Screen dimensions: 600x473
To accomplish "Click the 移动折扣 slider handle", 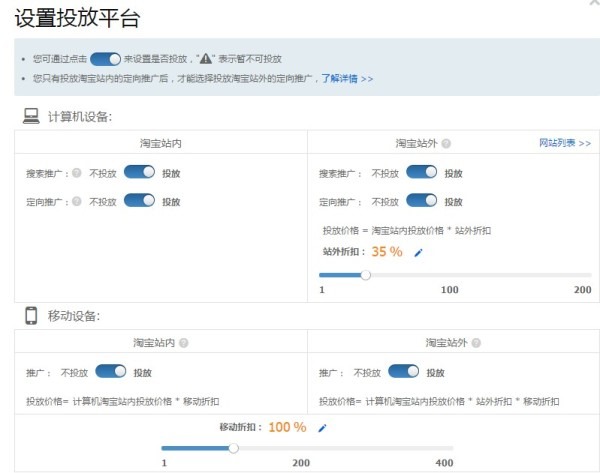I will coord(233,448).
